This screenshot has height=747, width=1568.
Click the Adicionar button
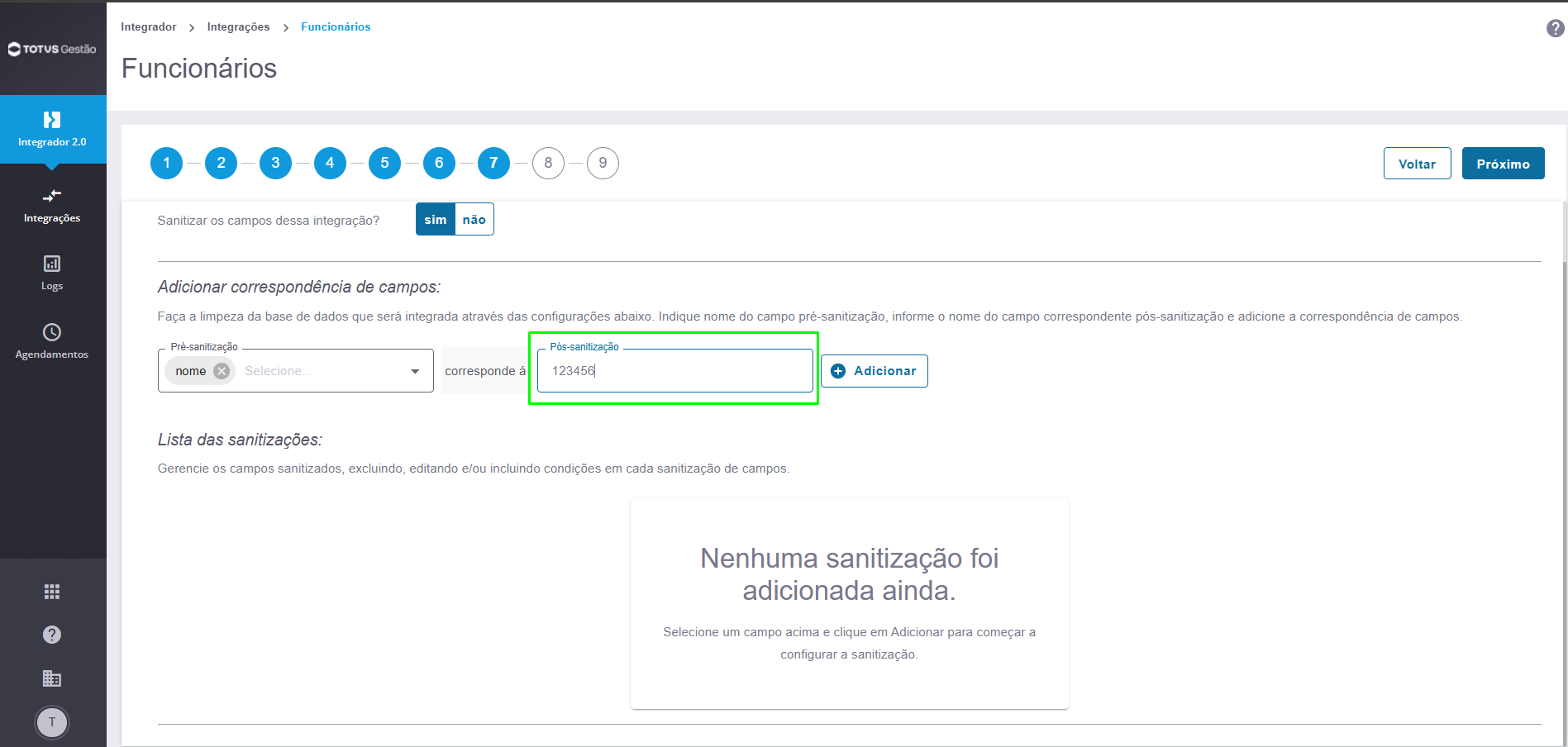tap(875, 371)
